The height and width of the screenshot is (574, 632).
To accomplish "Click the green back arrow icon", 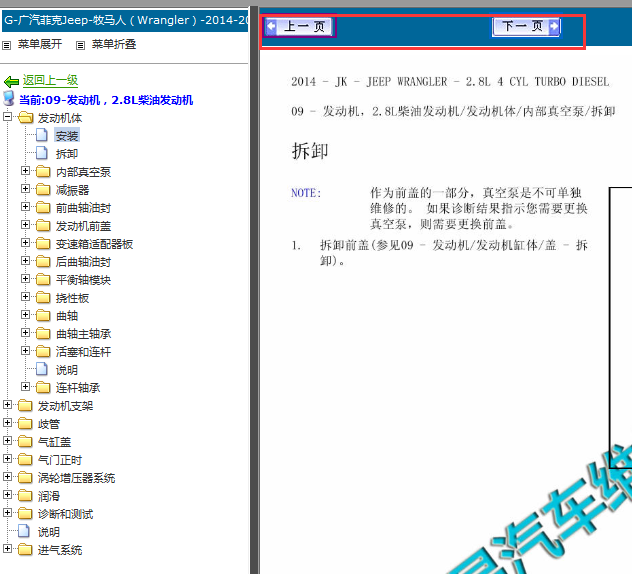I will tap(11, 82).
